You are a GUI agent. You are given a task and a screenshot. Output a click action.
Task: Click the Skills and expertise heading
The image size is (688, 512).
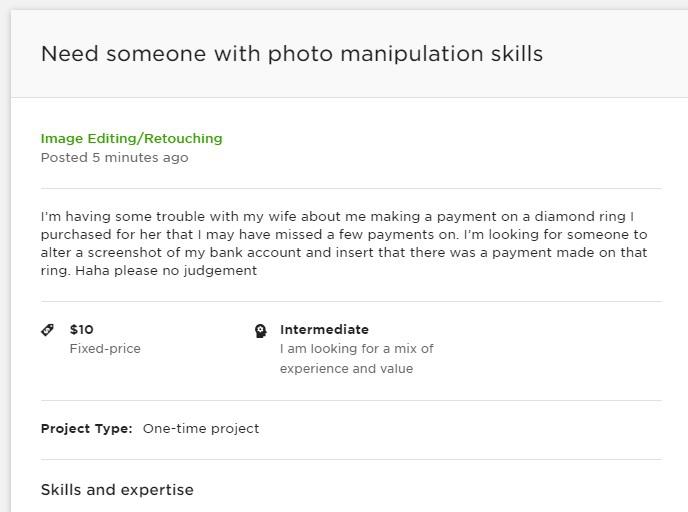click(117, 489)
